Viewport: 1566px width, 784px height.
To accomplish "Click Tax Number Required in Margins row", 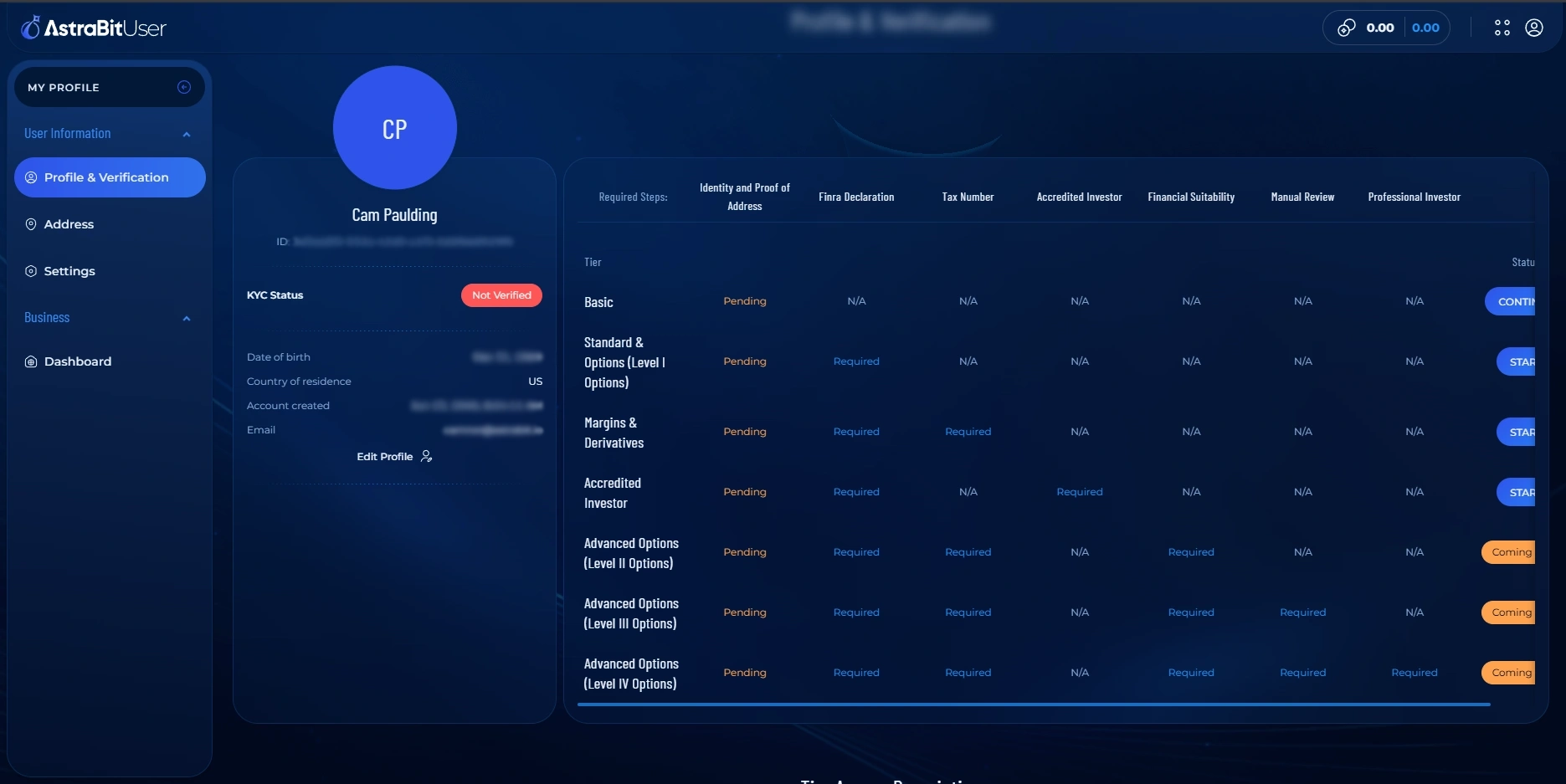I will click(x=968, y=432).
